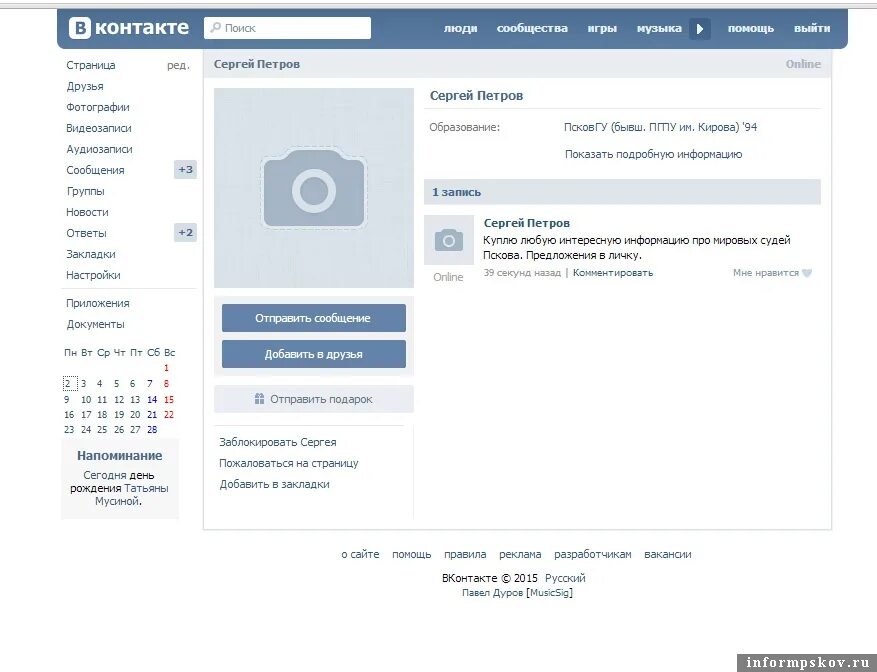
Task: Start music with the header play button
Action: [x=700, y=29]
